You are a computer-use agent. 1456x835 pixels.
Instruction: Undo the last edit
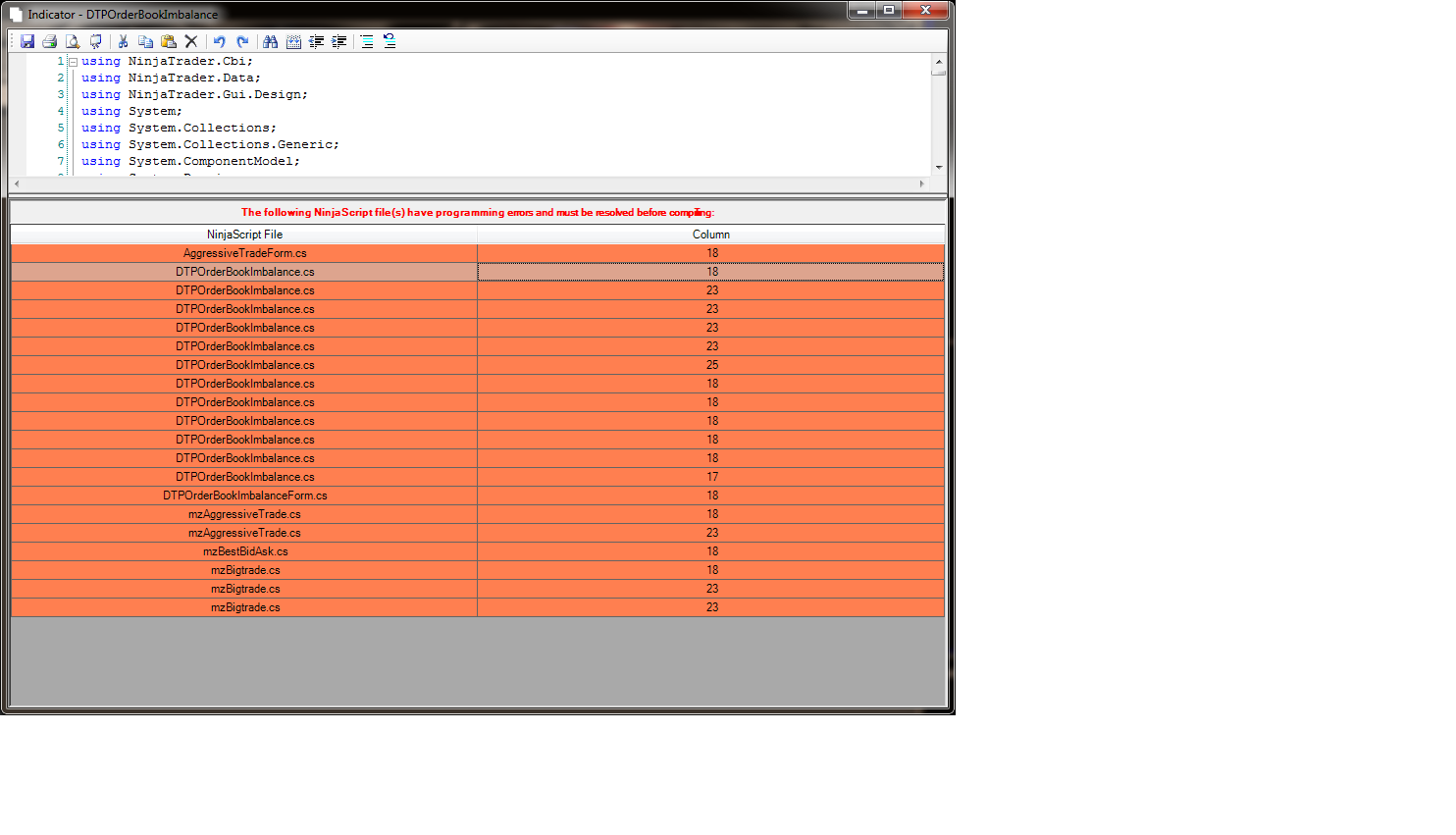pos(220,41)
